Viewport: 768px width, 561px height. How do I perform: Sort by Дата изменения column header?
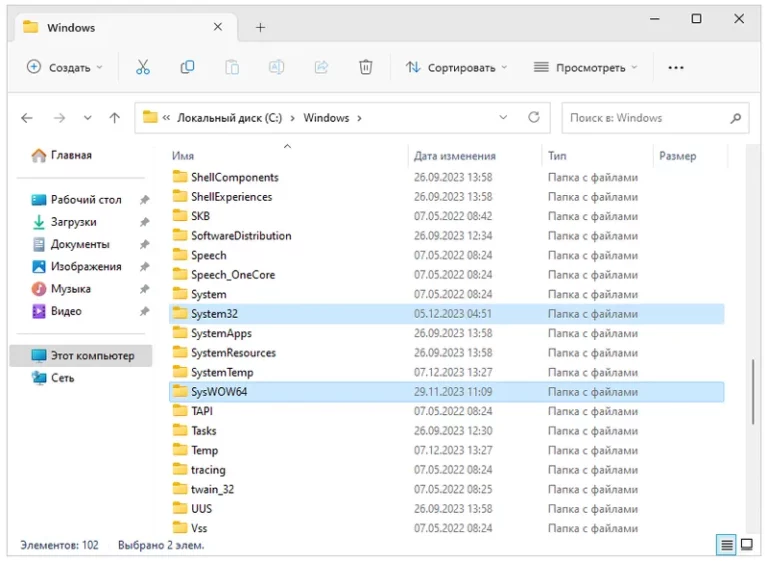coord(455,156)
